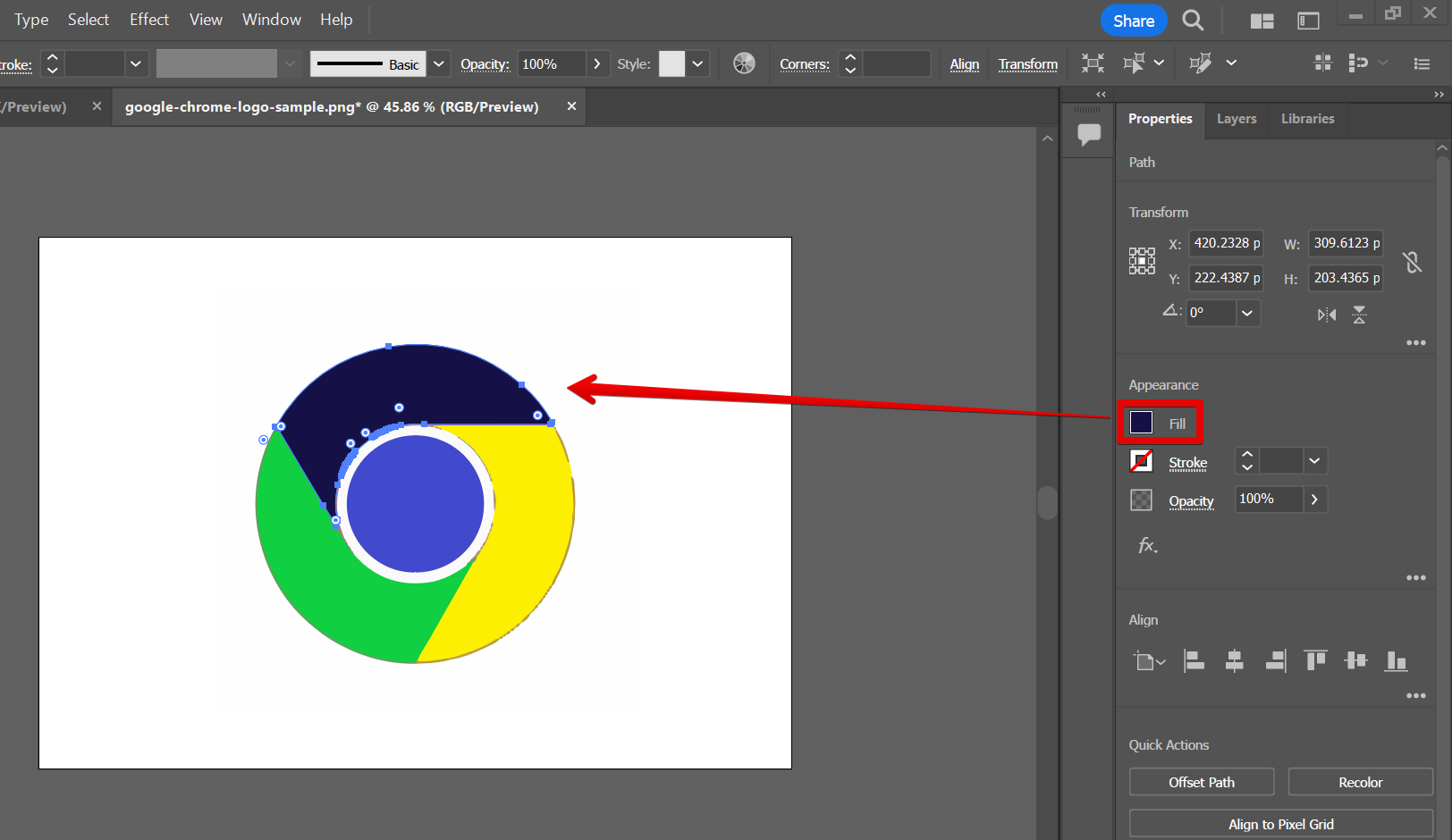Select the reference point grid locator
This screenshot has height=840, width=1452.
(x=1142, y=261)
